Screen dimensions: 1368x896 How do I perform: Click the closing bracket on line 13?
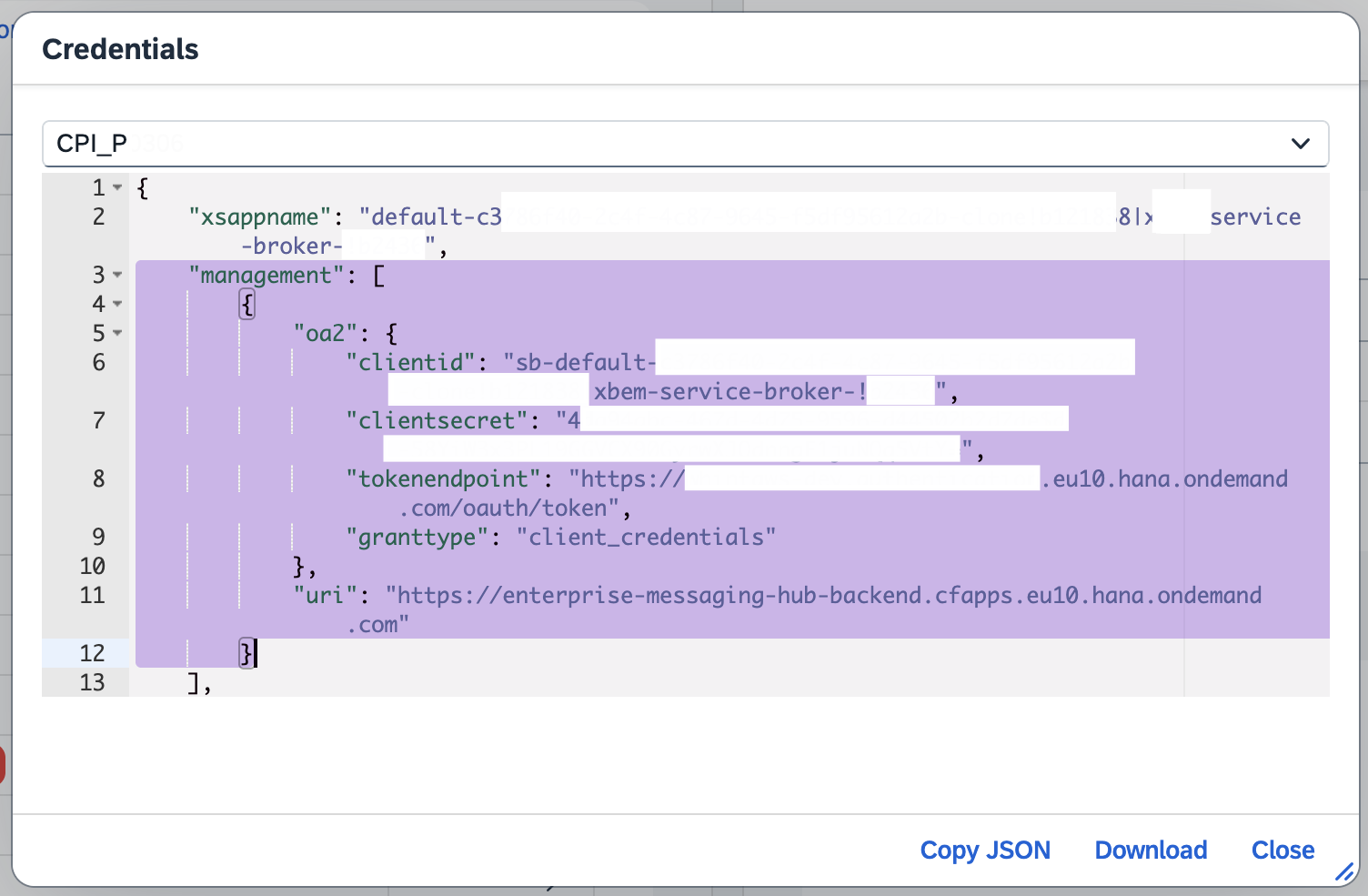coord(193,683)
